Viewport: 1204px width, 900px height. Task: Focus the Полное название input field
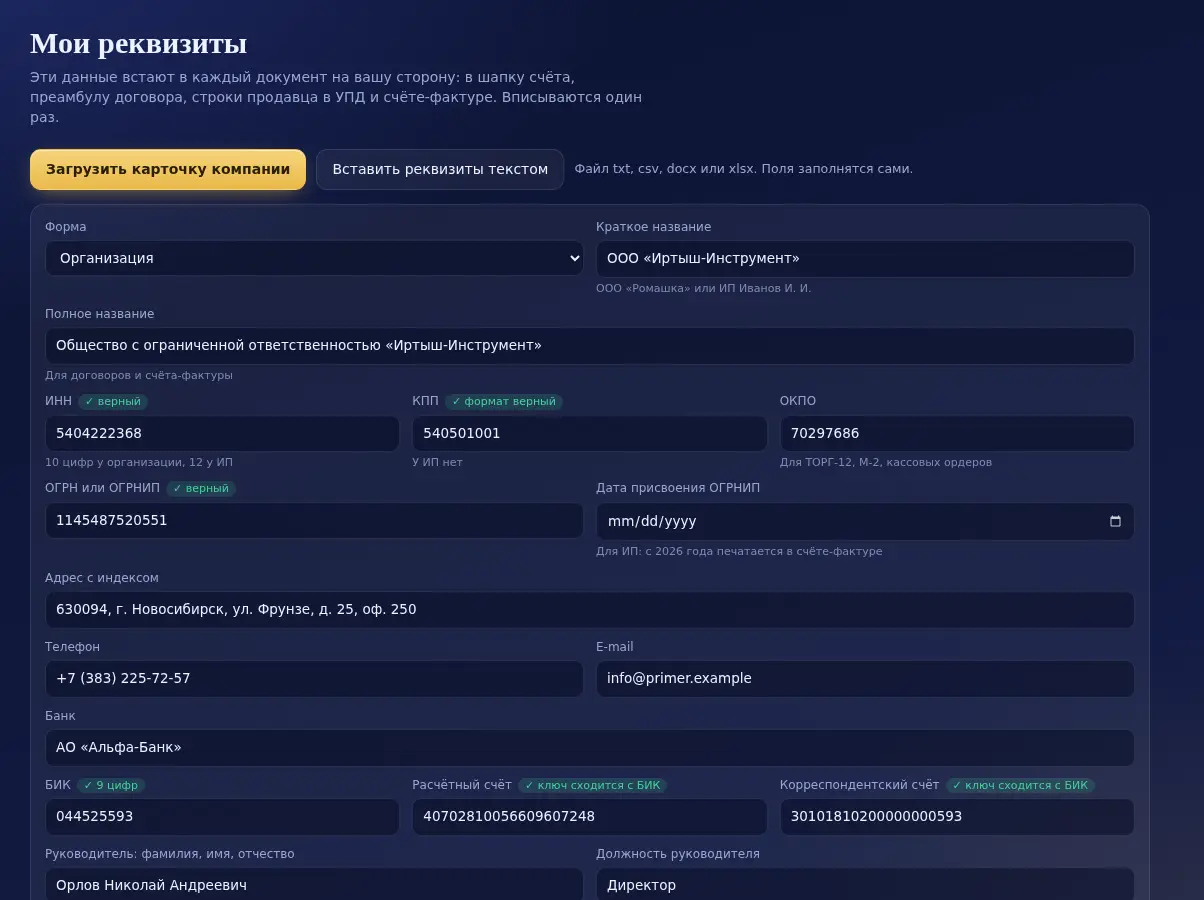click(x=590, y=346)
